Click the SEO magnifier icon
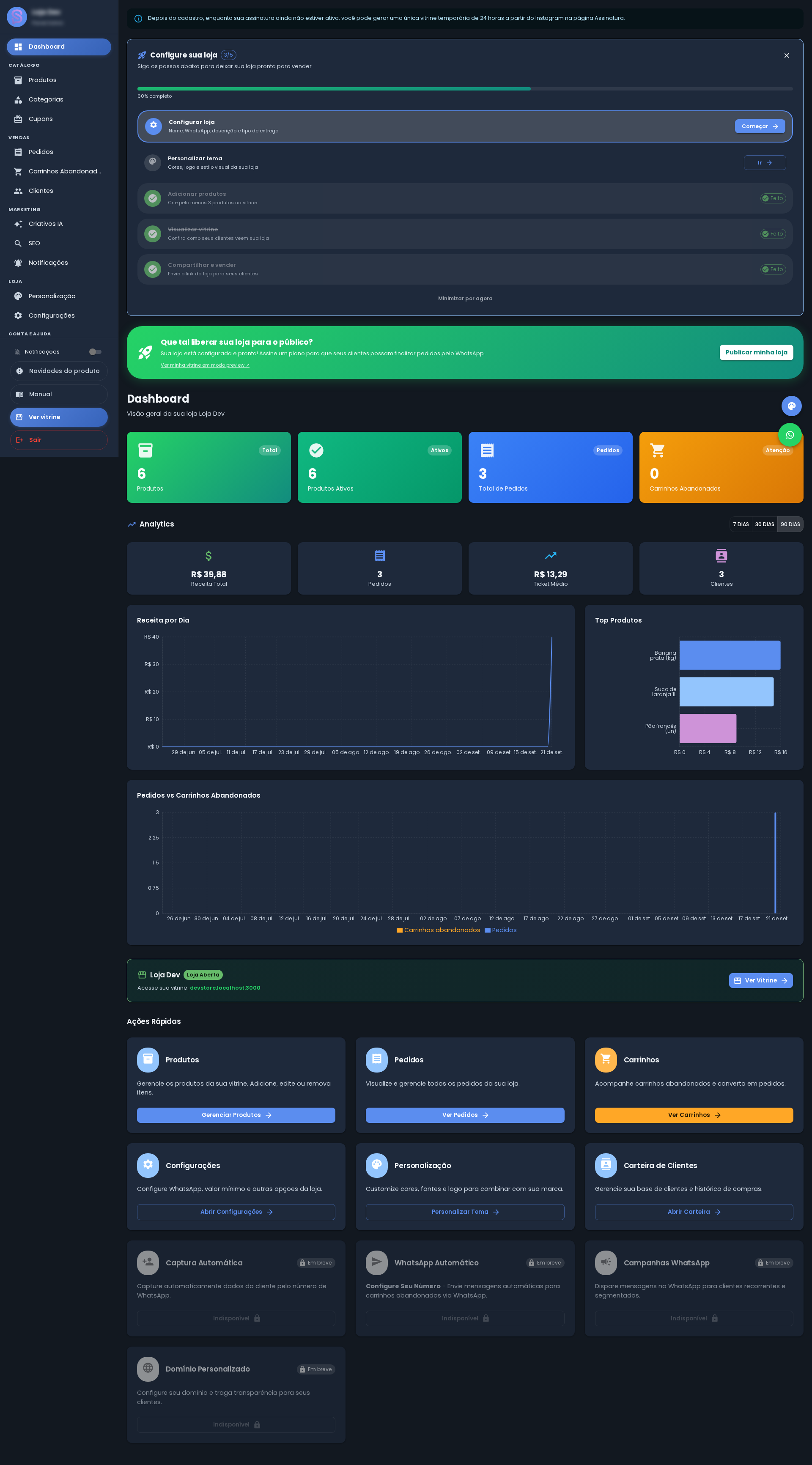812x1465 pixels. coord(18,244)
